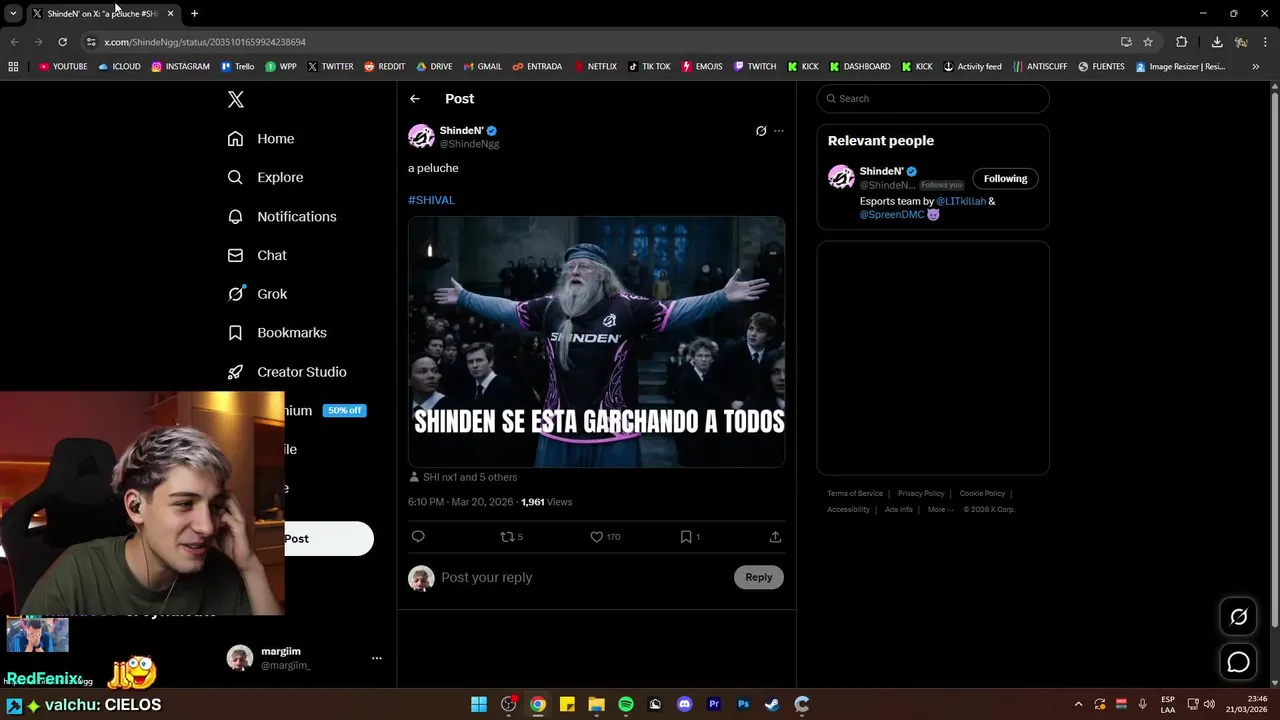Open the tab search dropdown arrow
This screenshot has height=720, width=1280.
pyautogui.click(x=13, y=13)
